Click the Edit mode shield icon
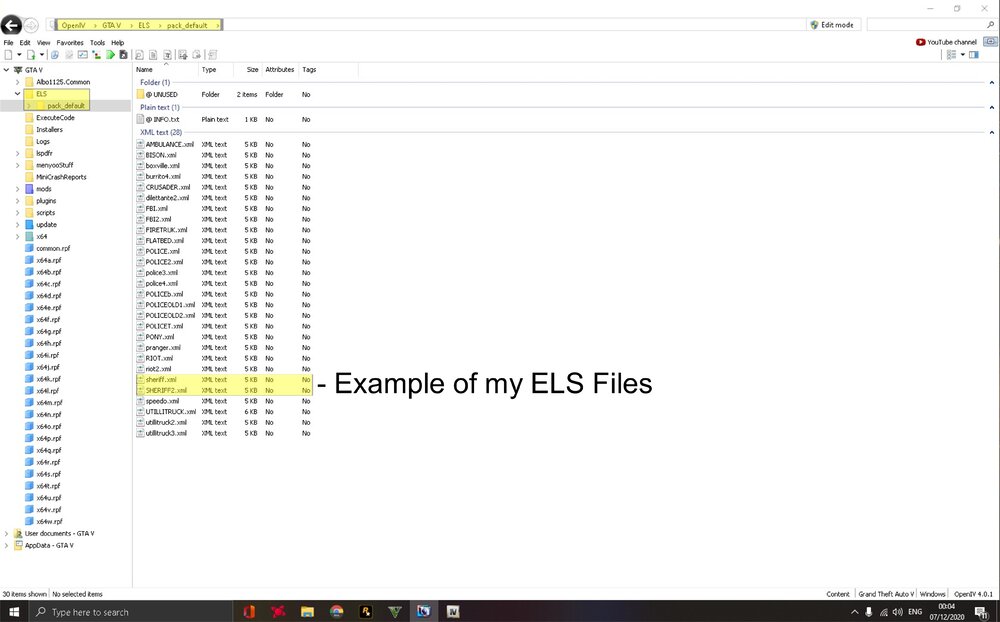Viewport: 1000px width, 622px height. 814,25
